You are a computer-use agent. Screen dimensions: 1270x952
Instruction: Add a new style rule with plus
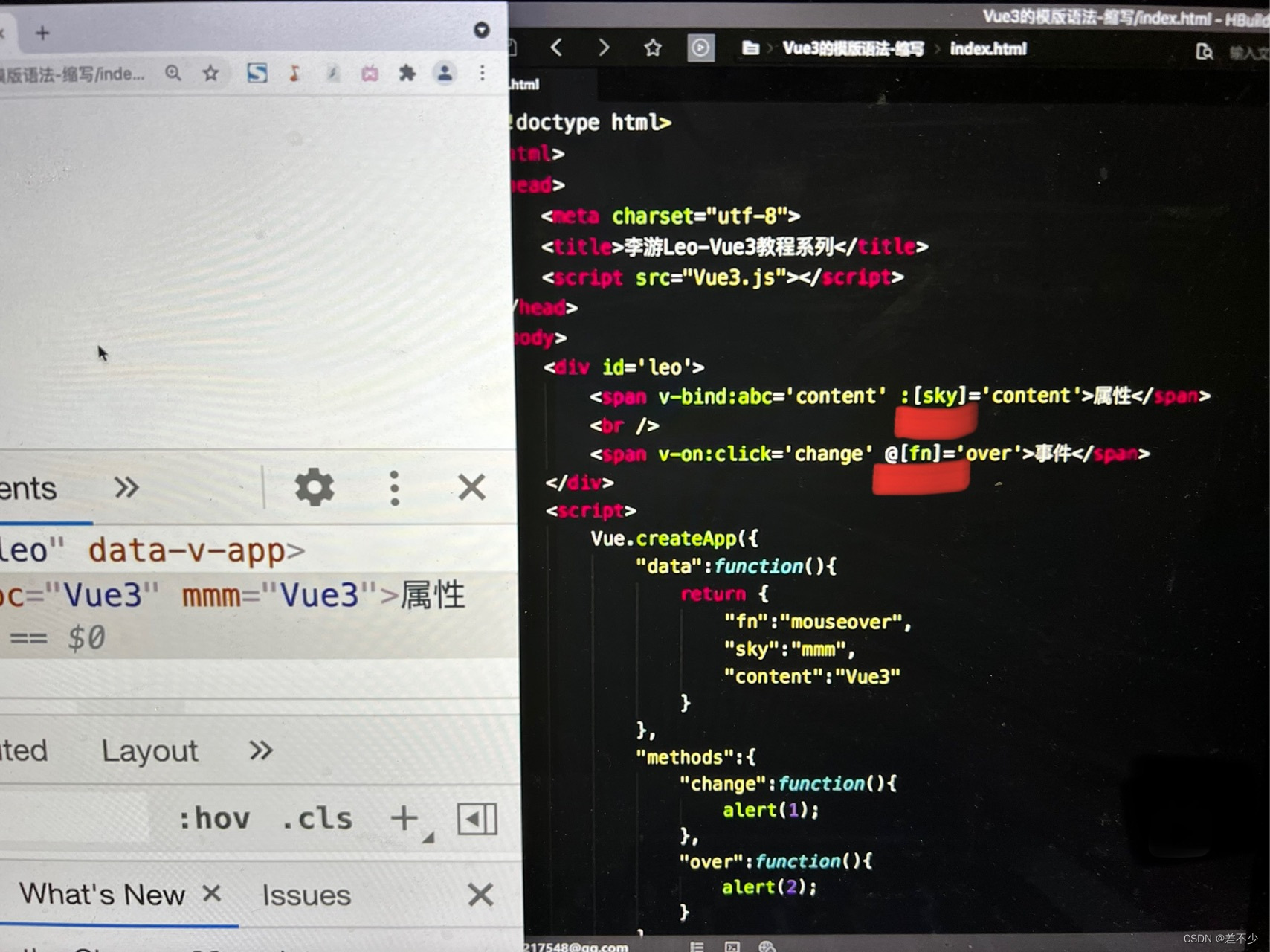coord(404,819)
